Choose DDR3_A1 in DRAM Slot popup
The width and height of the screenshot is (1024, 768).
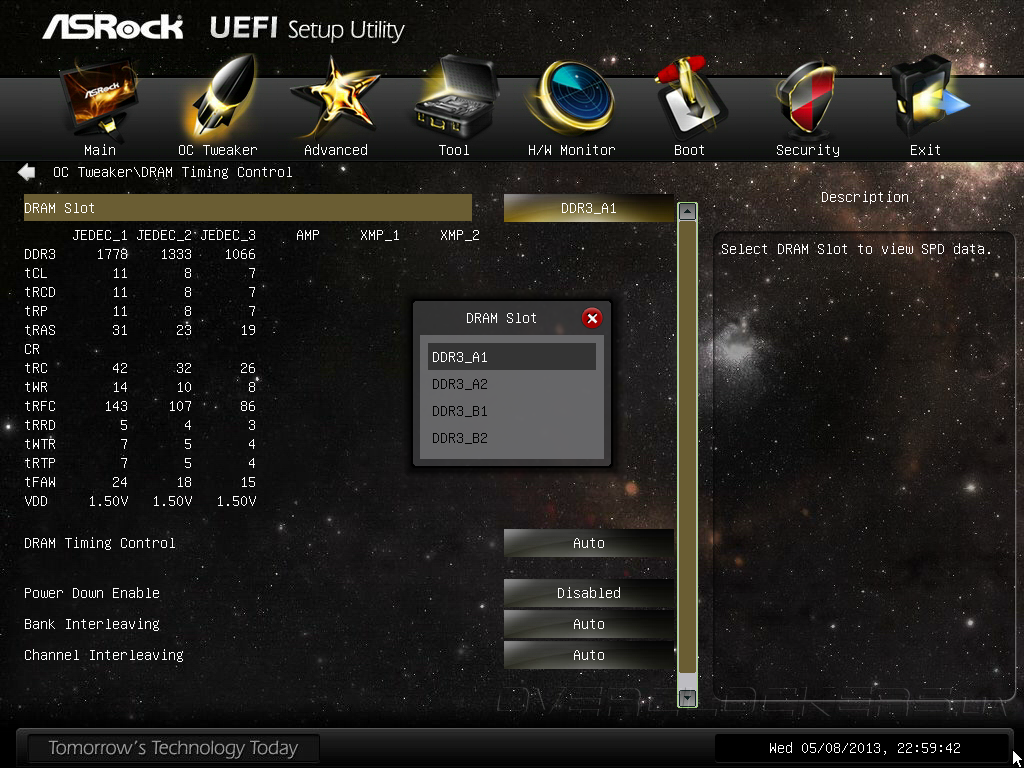point(511,357)
